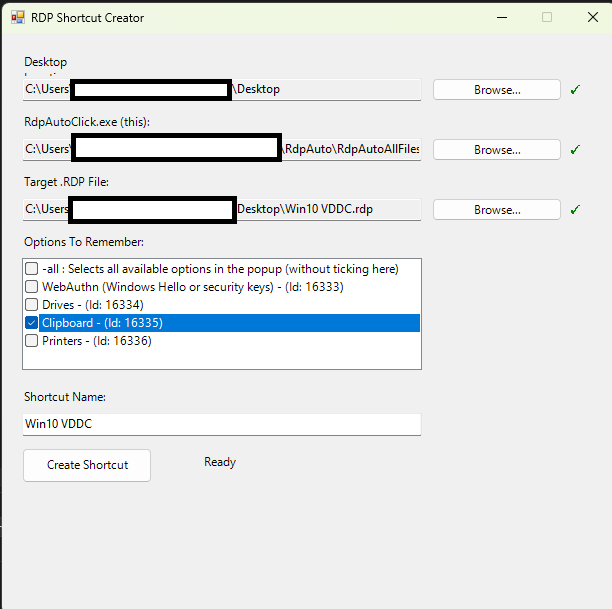Tick the Printers (Id: 16336) checkbox
Image resolution: width=612 pixels, height=609 pixels.
click(32, 341)
